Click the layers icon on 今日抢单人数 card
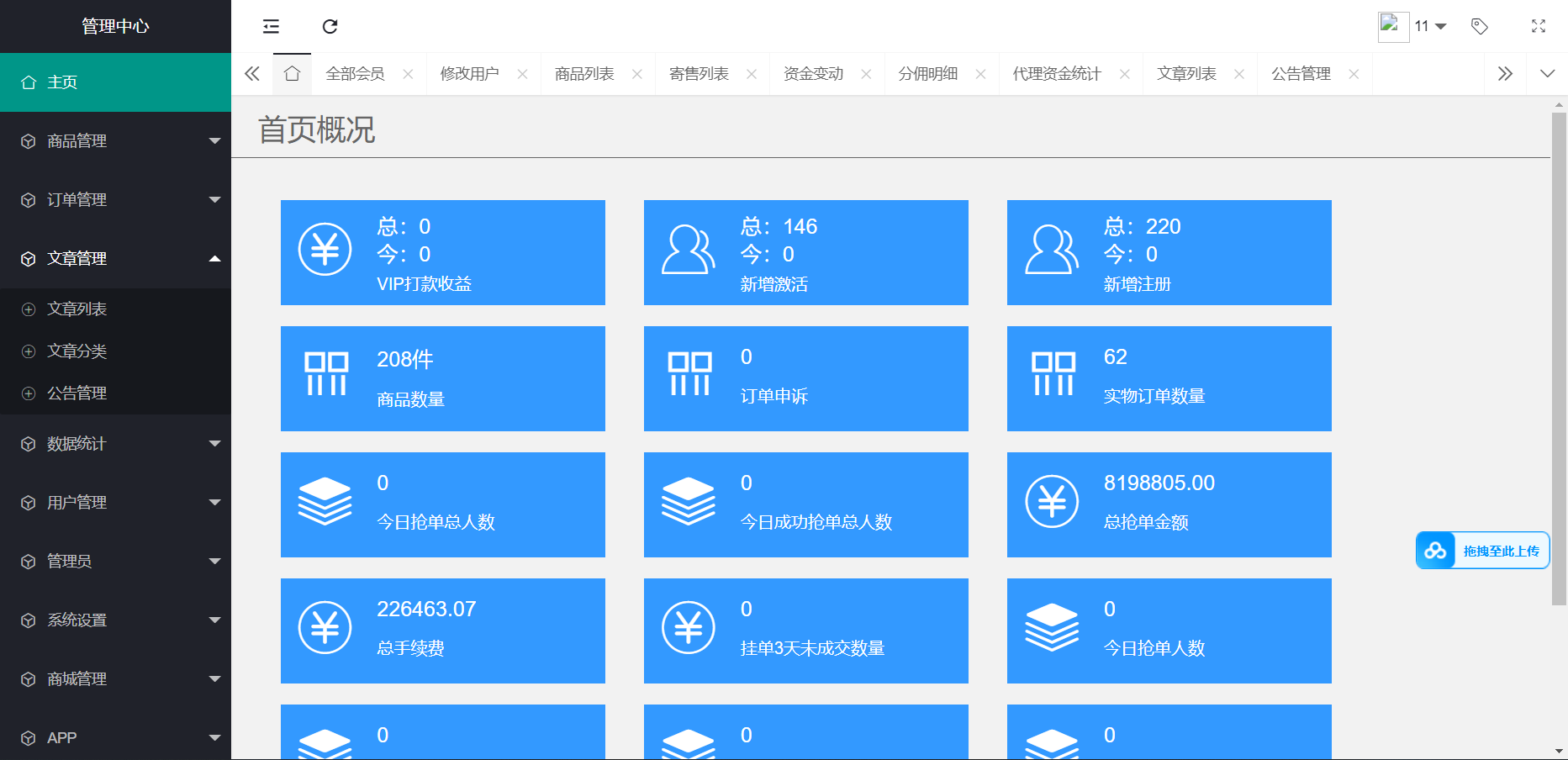 pos(1052,627)
